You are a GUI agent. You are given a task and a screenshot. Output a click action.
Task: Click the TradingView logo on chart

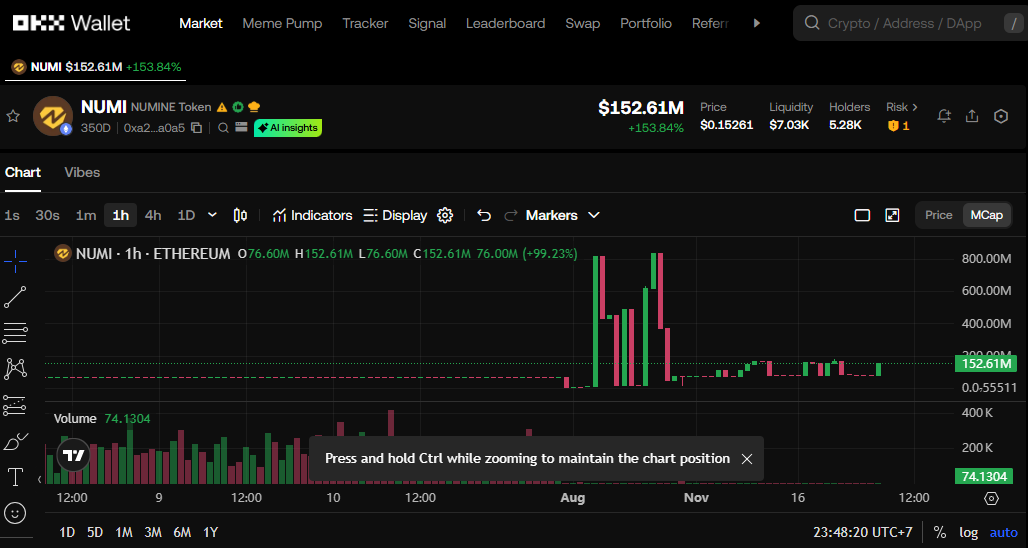(x=73, y=456)
